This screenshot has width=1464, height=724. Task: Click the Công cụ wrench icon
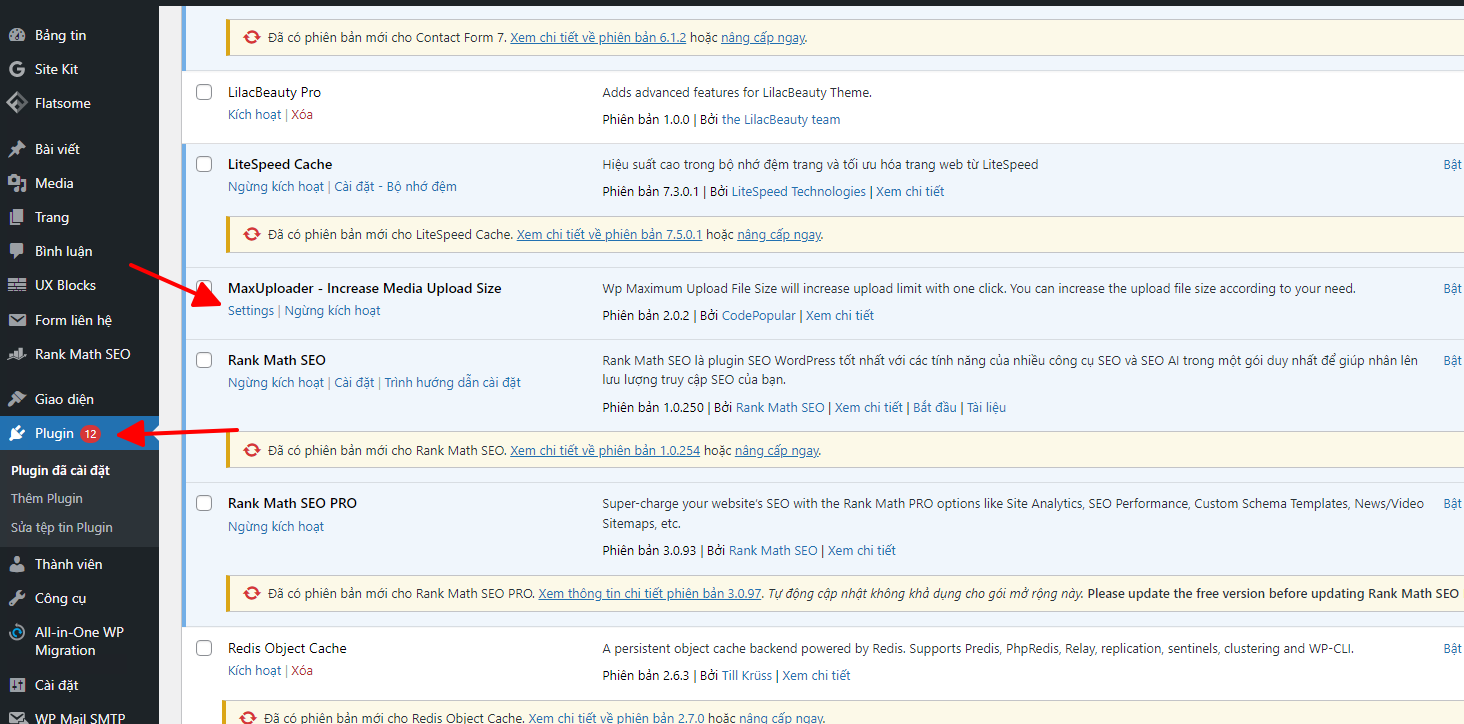click(x=17, y=598)
